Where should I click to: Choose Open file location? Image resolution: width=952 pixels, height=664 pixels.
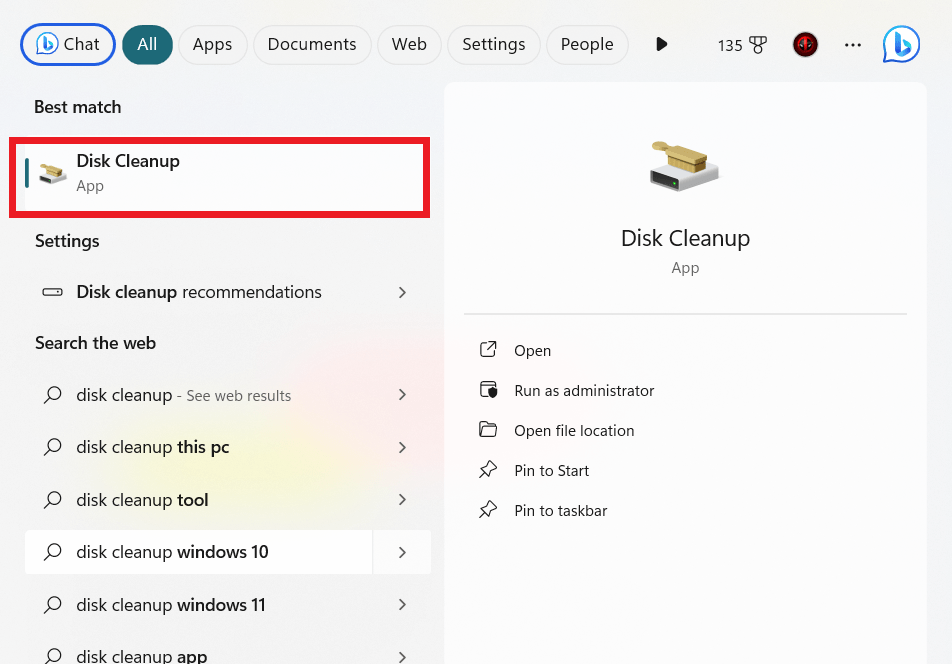point(574,431)
